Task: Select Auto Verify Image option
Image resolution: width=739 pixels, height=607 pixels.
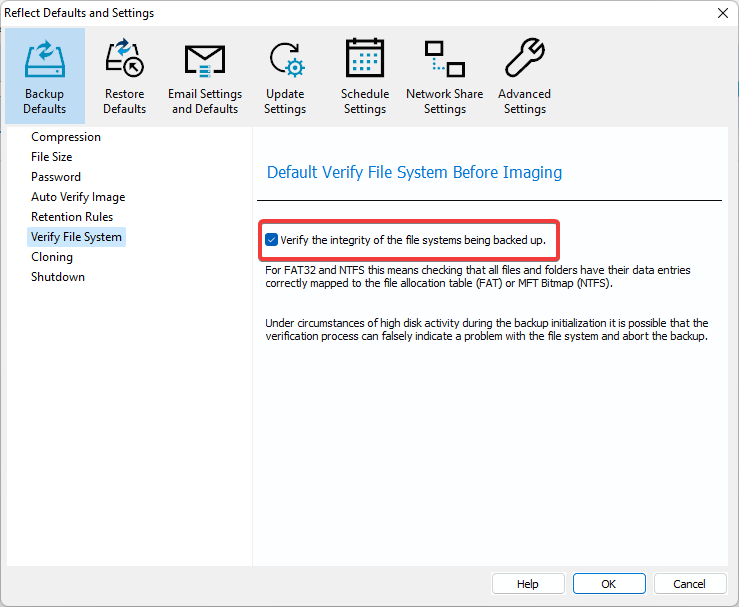Action: (78, 197)
